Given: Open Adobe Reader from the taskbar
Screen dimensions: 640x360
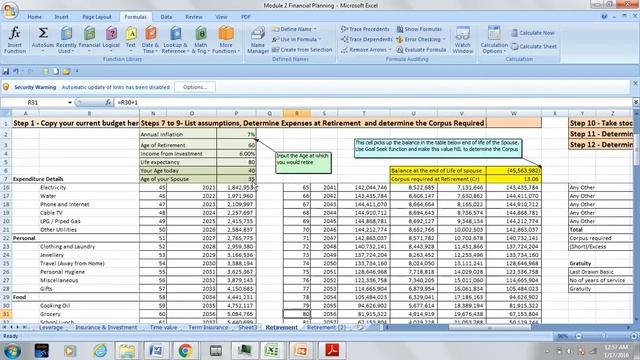Looking at the screenshot, I should pyautogui.click(x=332, y=351).
